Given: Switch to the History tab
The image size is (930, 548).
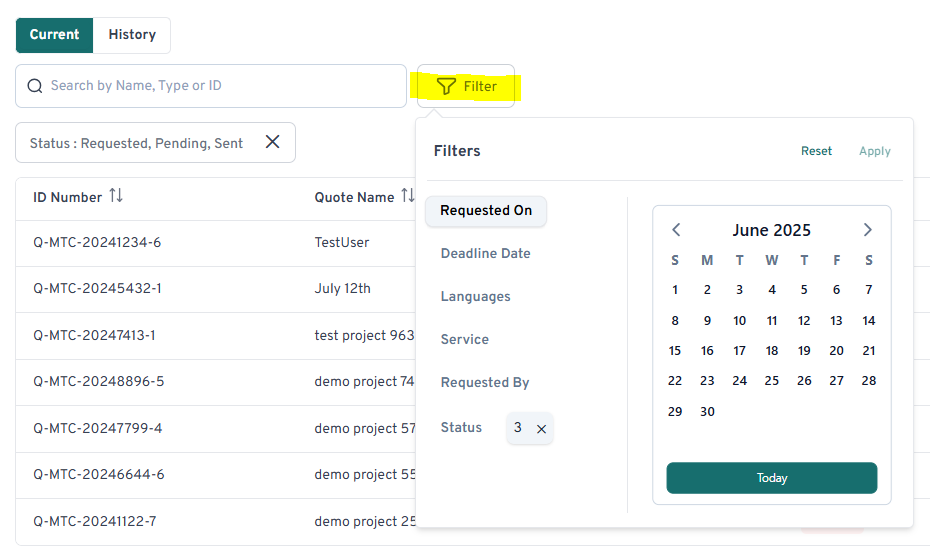Looking at the screenshot, I should [x=132, y=35].
